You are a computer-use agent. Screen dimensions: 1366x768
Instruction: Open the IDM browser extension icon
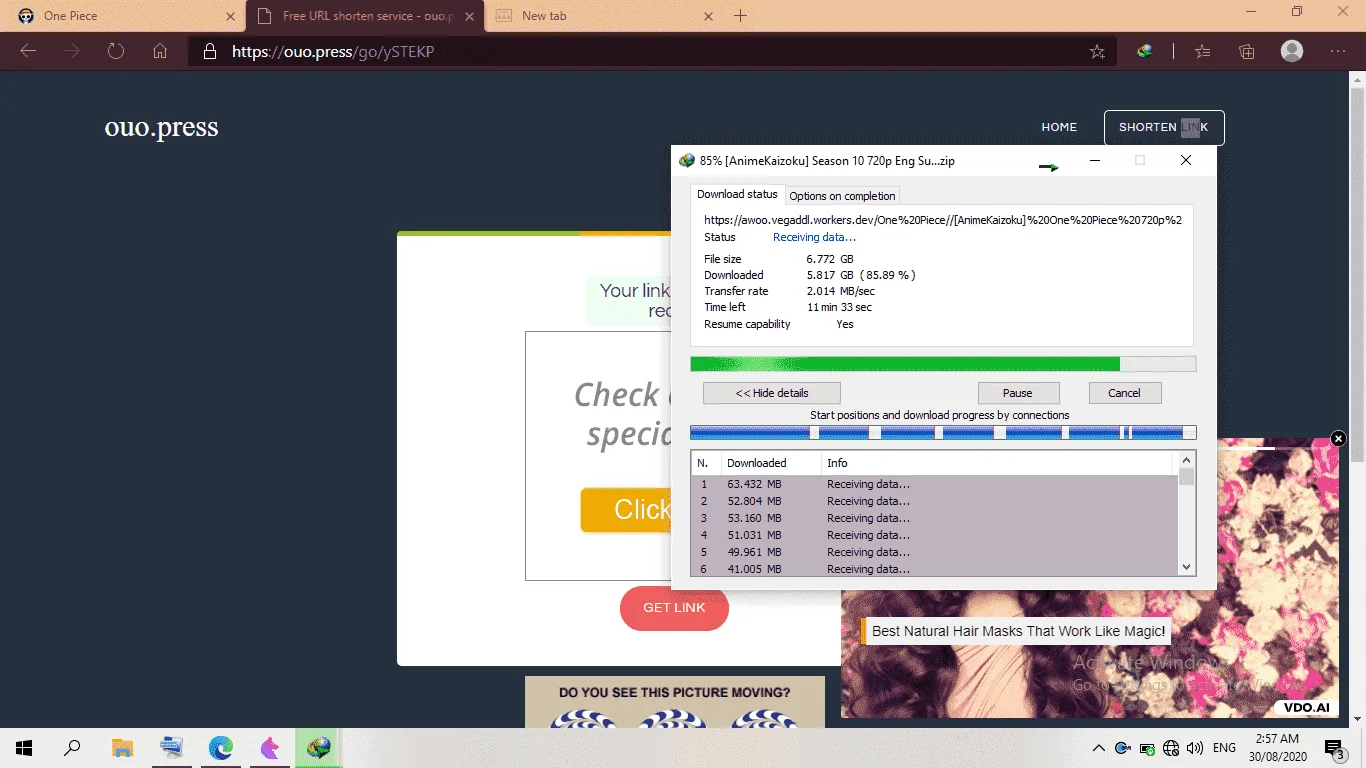tap(1145, 52)
